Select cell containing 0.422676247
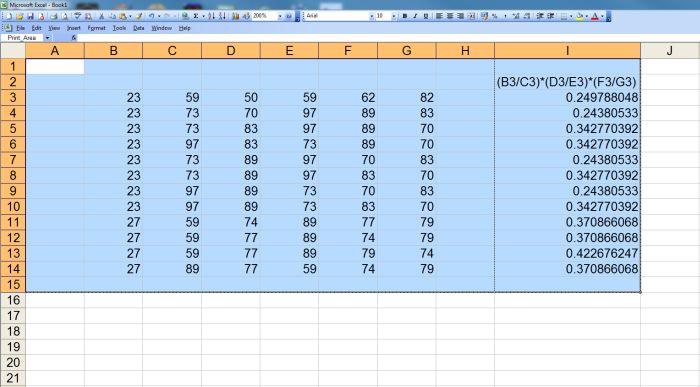 (567, 253)
